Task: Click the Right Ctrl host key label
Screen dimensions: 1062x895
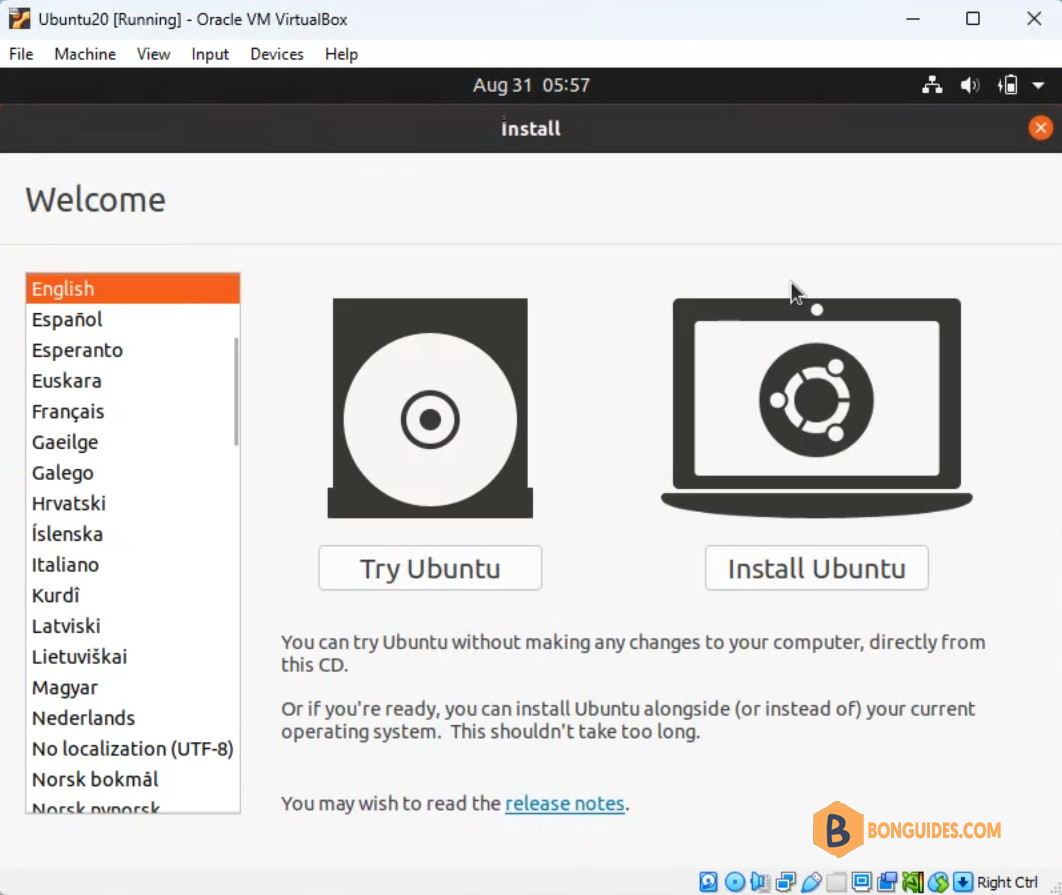Action: (x=1007, y=882)
